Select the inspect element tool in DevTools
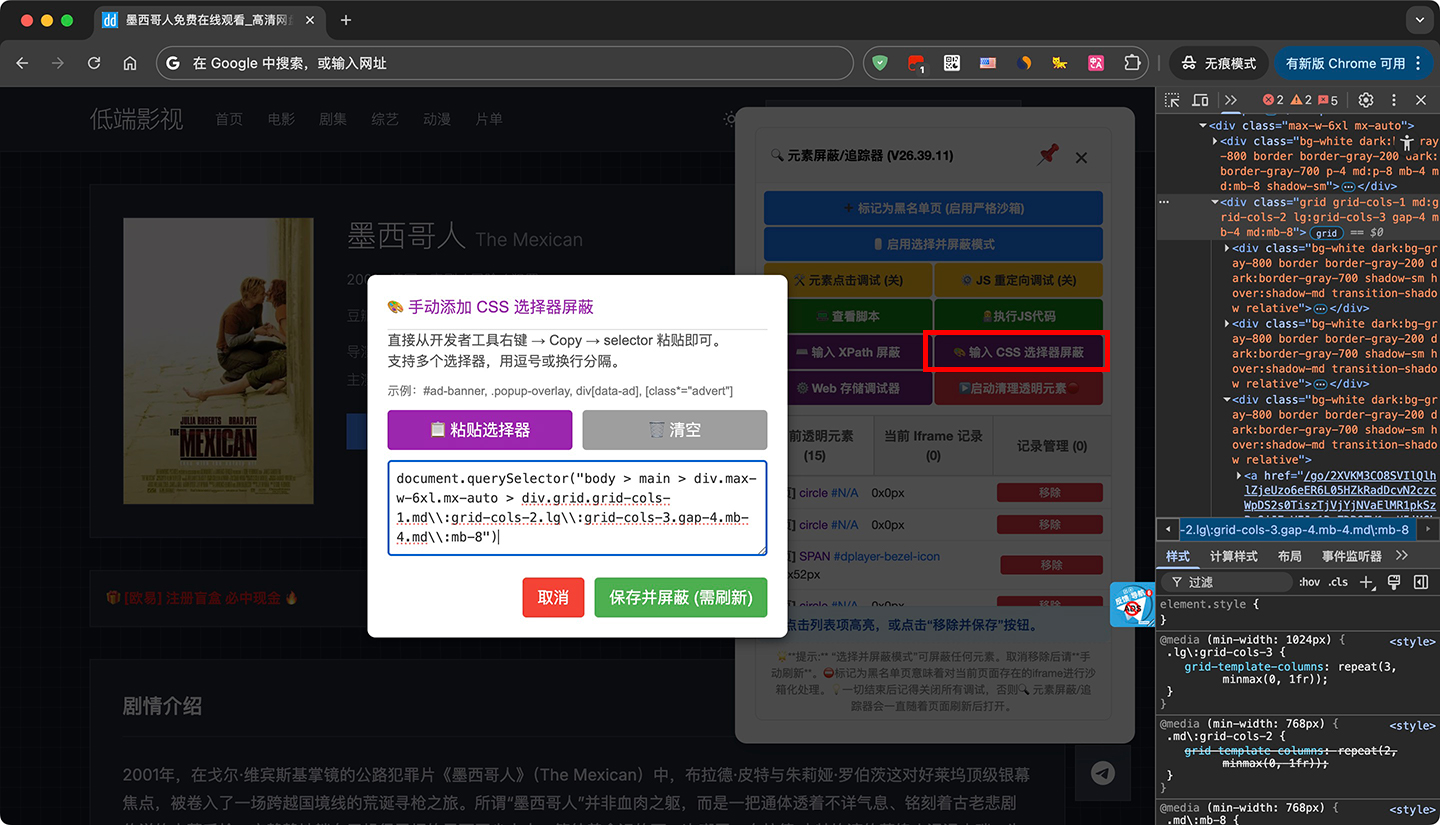 (x=1171, y=99)
